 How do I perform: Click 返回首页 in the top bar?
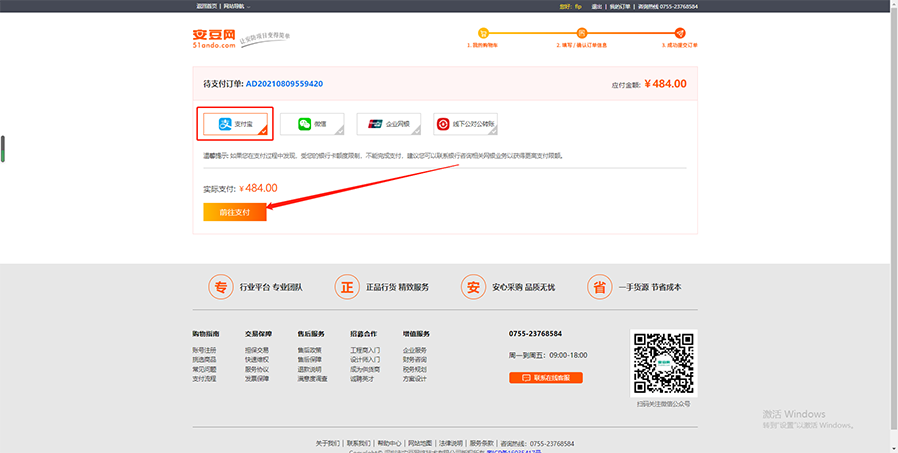(x=206, y=6)
